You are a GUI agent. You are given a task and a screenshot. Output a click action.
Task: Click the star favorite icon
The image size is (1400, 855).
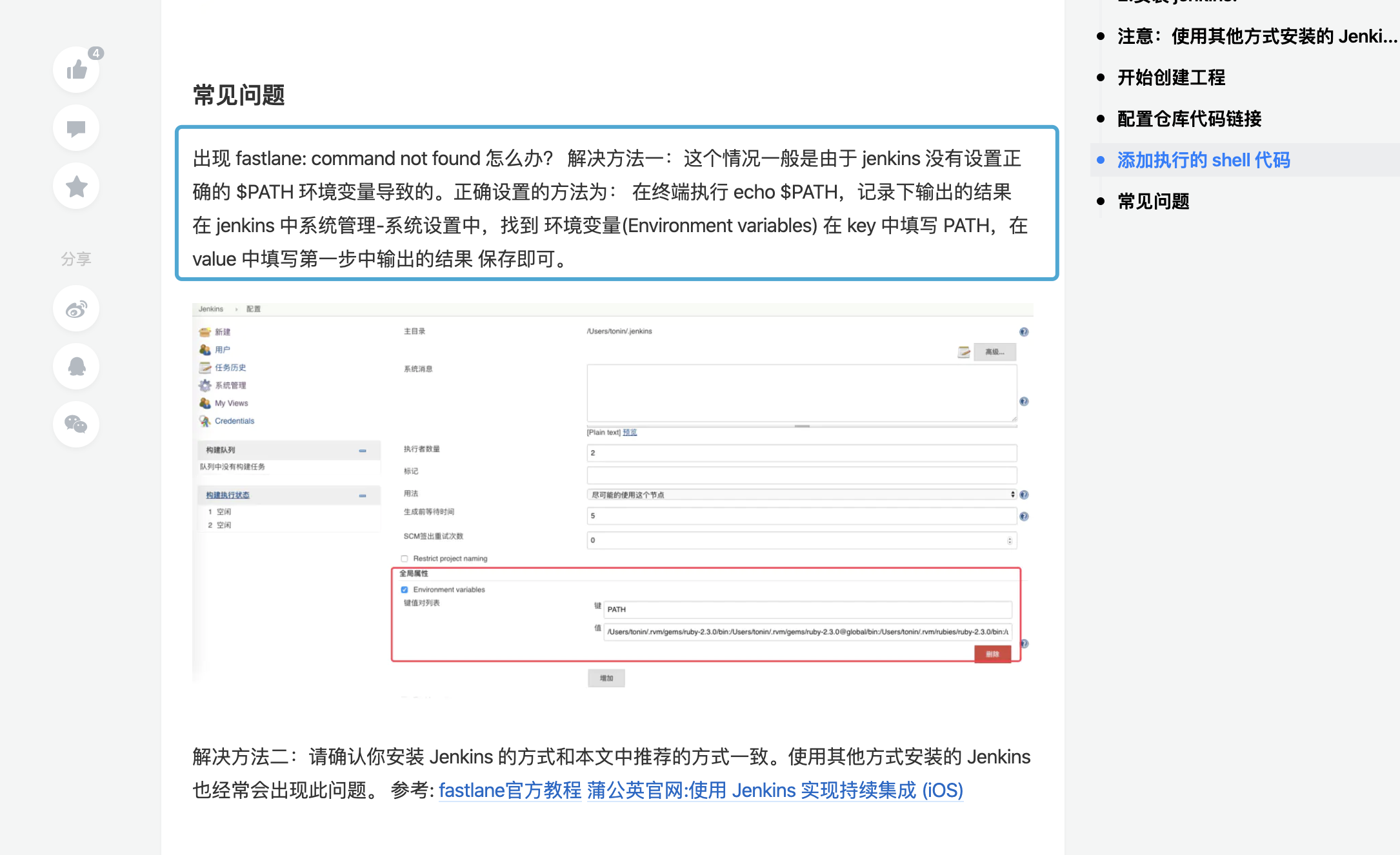click(x=76, y=186)
